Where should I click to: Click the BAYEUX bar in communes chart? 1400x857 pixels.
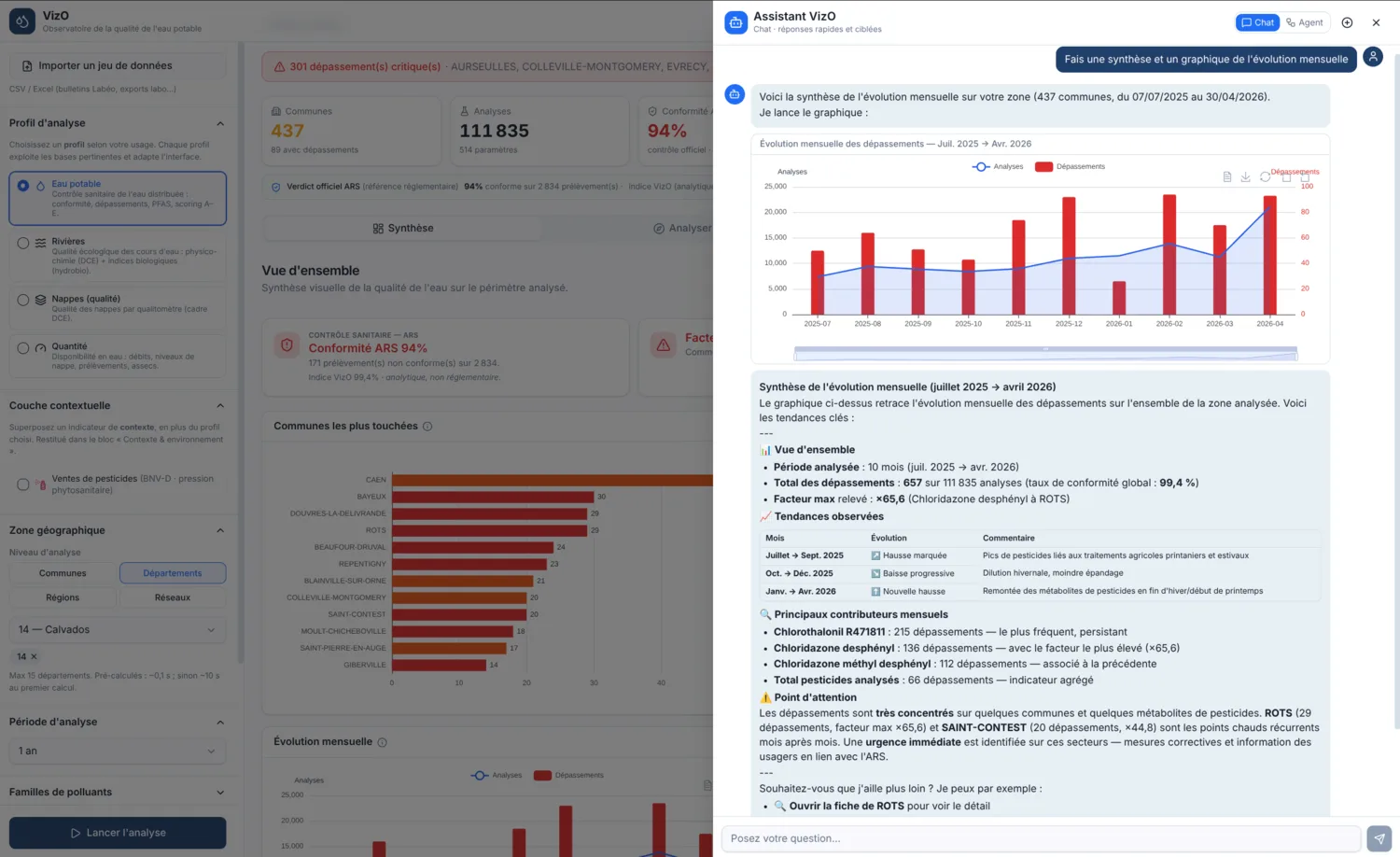(x=493, y=497)
